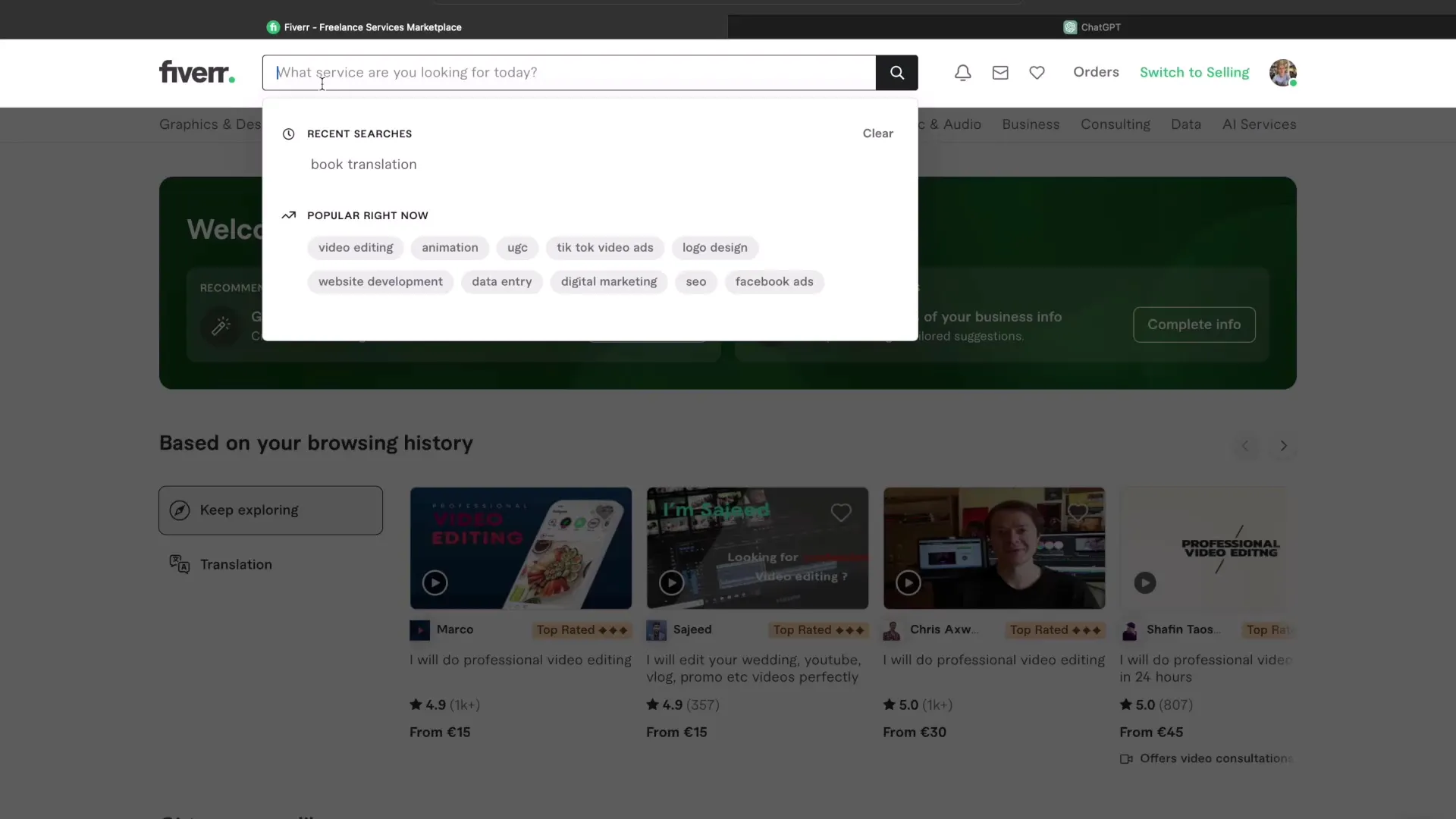This screenshot has width=1456, height=819.
Task: Click the popular right now trend icon
Action: 288,215
